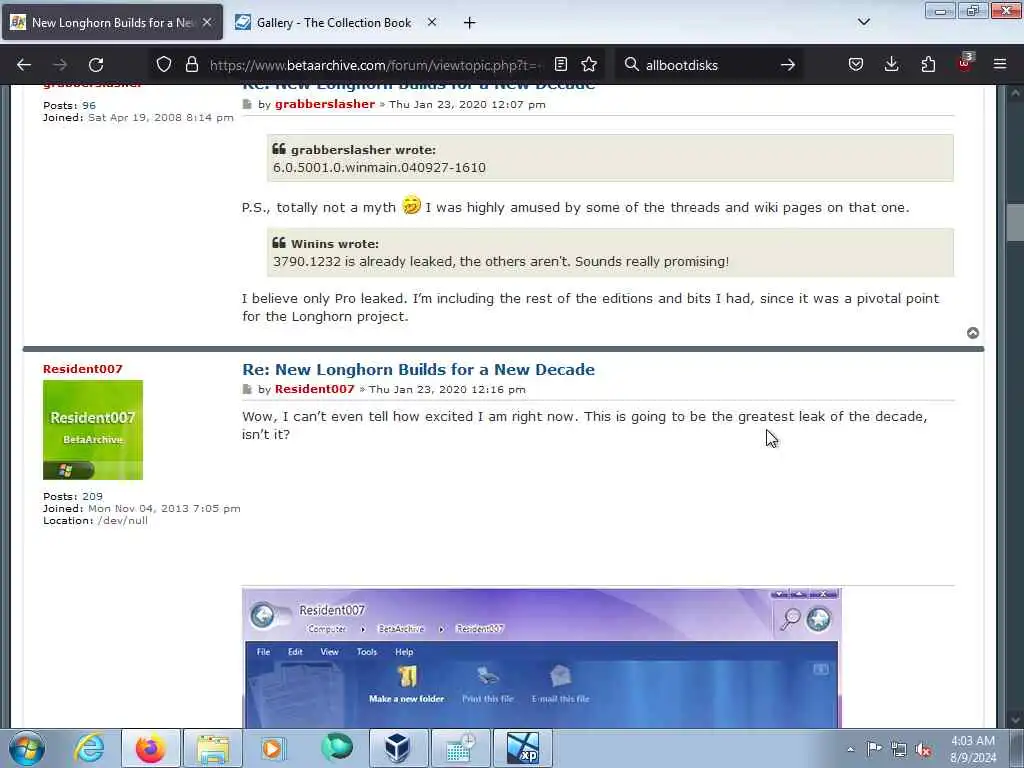
Task: Open the Windows Start menu
Action: point(27,748)
